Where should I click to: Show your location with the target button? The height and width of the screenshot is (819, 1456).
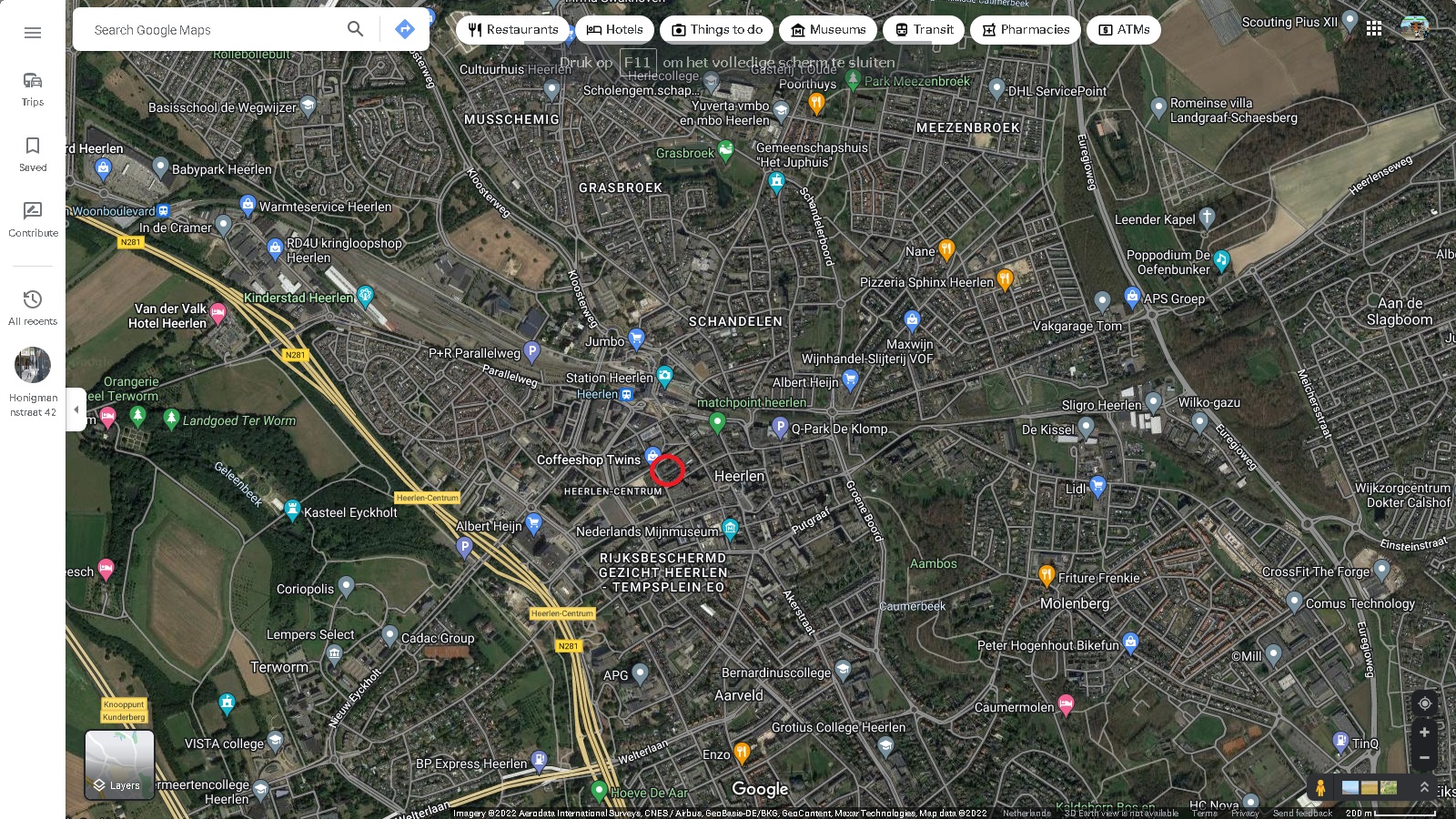pyautogui.click(x=1424, y=703)
